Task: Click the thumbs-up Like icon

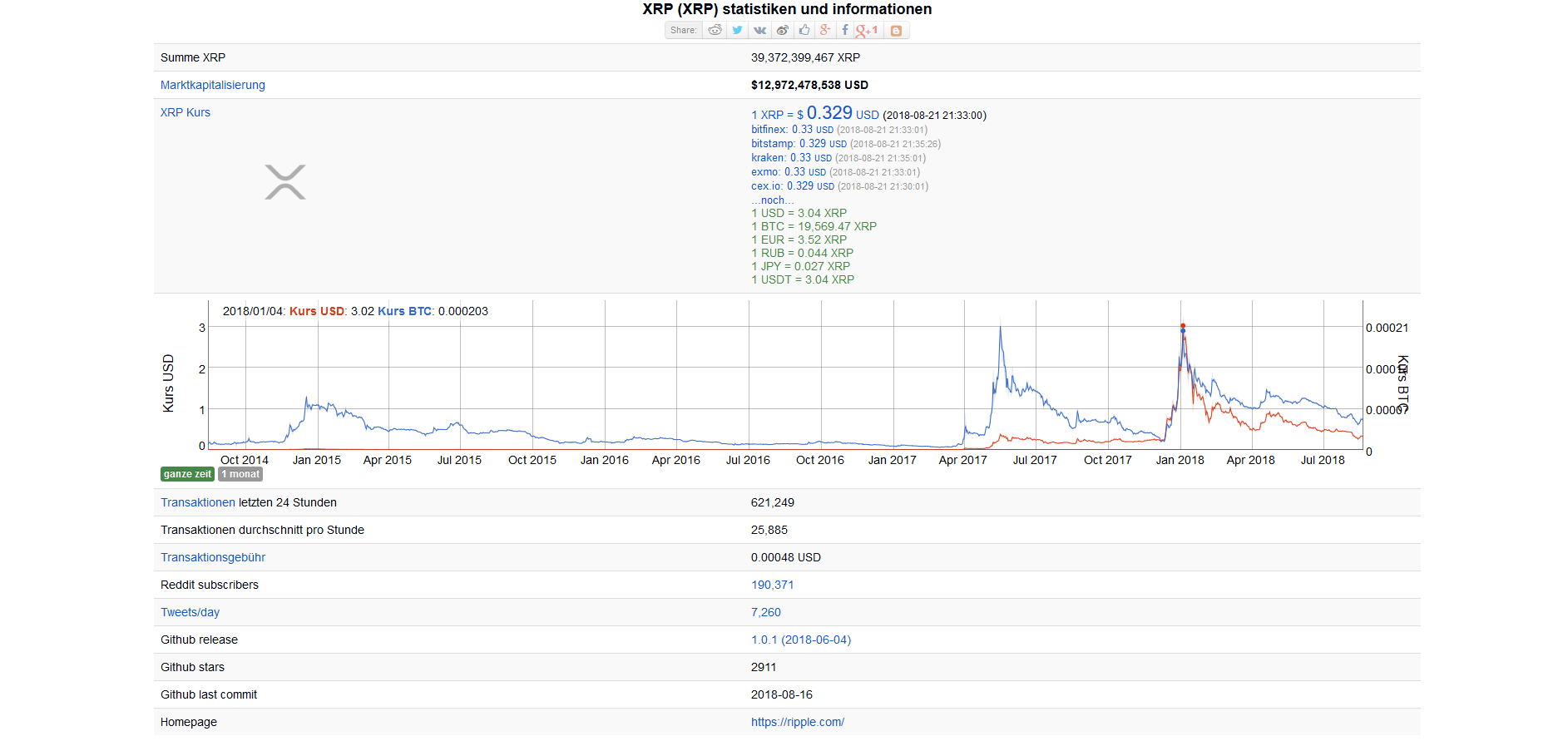Action: [804, 30]
